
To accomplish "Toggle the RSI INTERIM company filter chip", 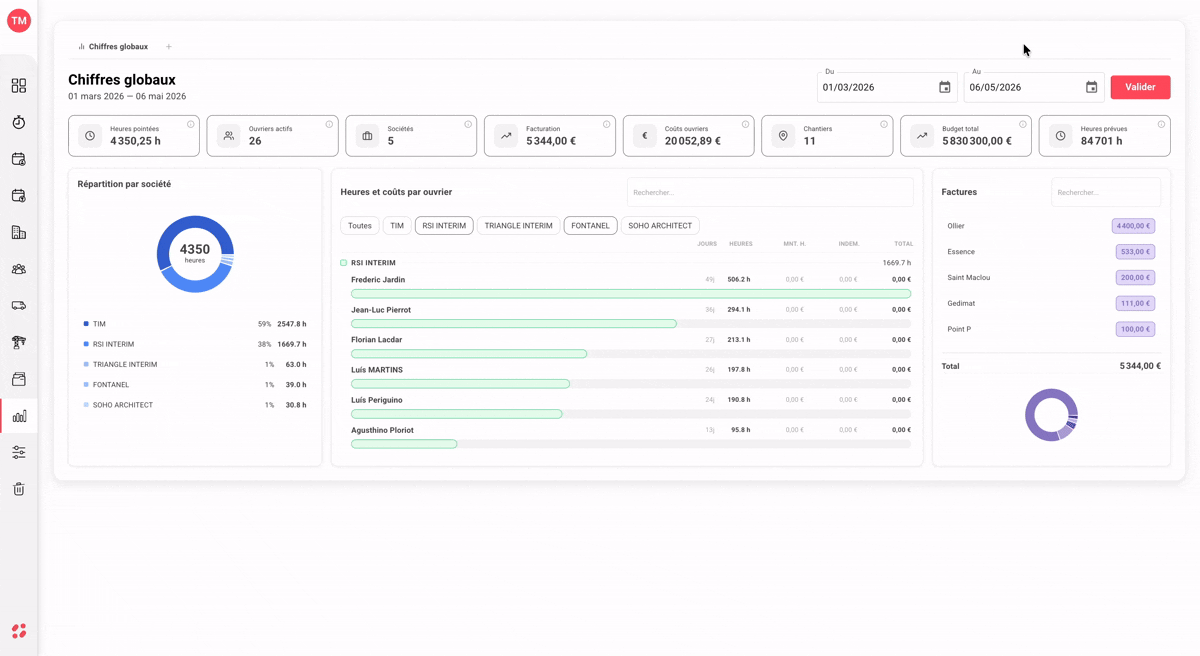I will pyautogui.click(x=444, y=226).
